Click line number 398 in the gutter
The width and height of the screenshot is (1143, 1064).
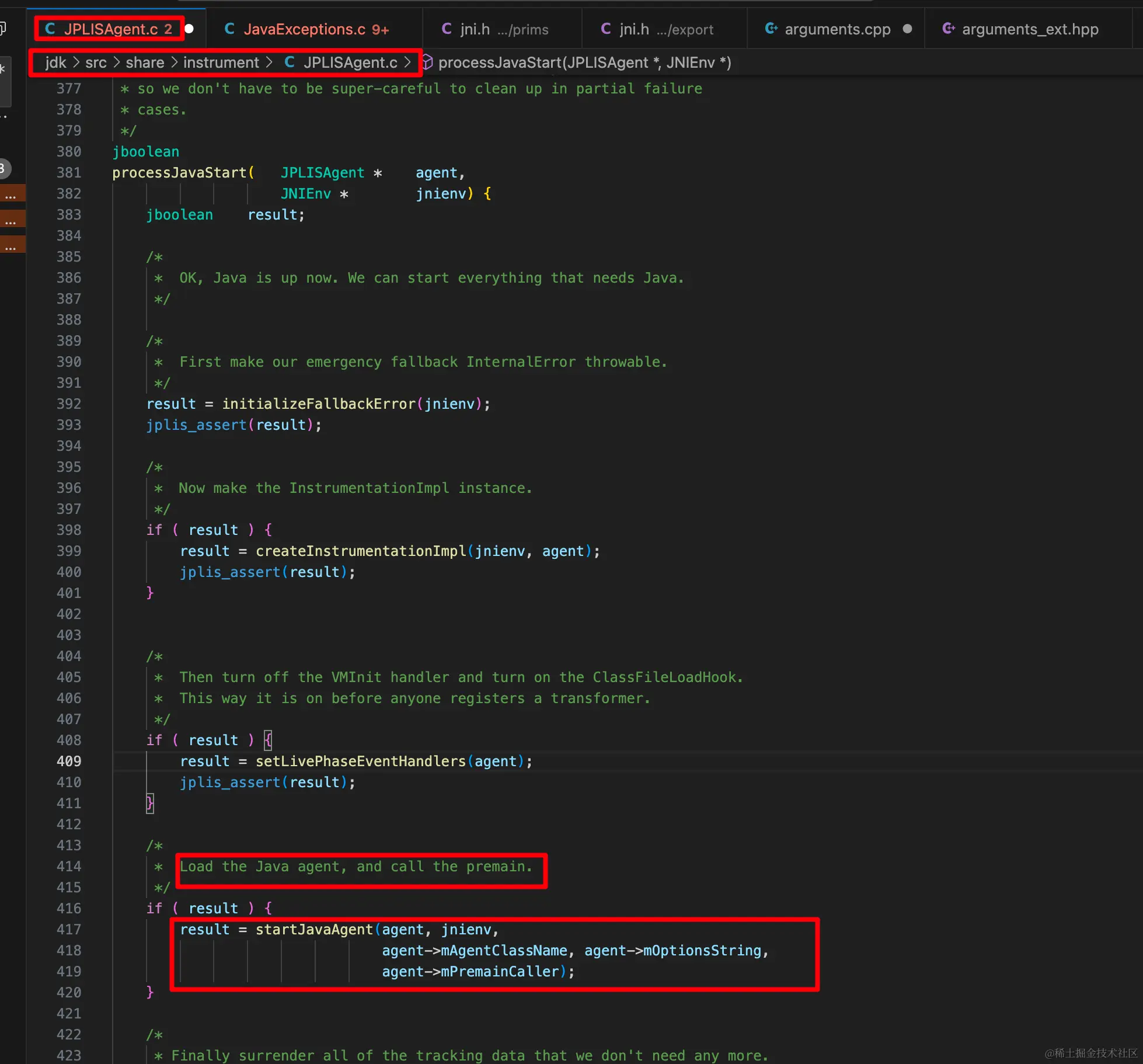(x=69, y=530)
